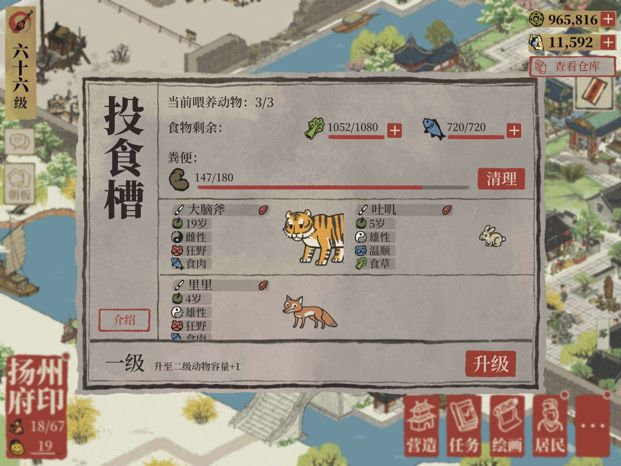
Task: Open the 绘画 painting menu
Action: [x=507, y=426]
